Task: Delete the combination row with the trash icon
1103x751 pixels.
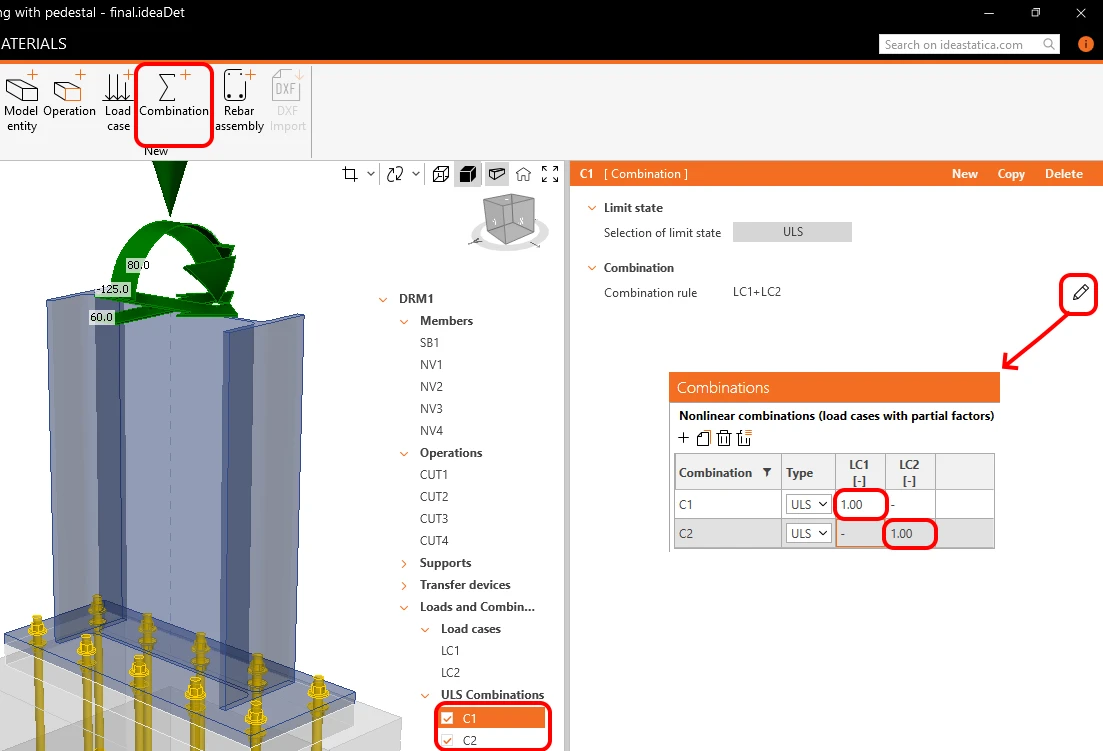Action: (724, 438)
